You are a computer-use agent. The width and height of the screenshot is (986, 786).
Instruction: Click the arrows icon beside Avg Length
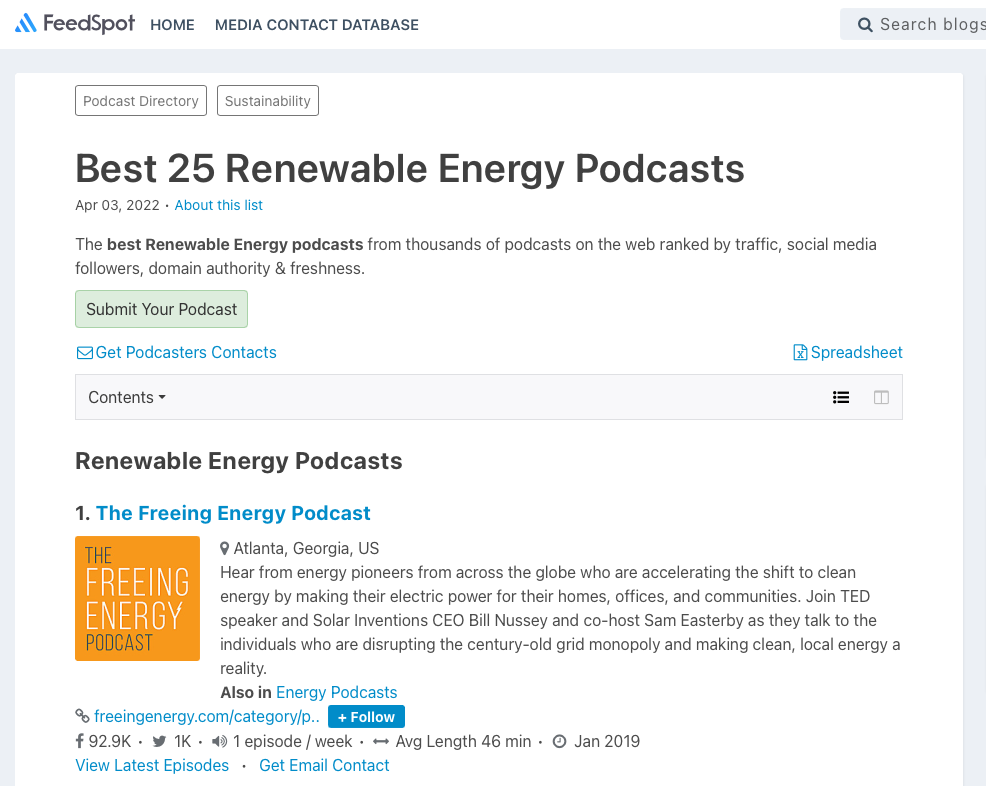[381, 742]
